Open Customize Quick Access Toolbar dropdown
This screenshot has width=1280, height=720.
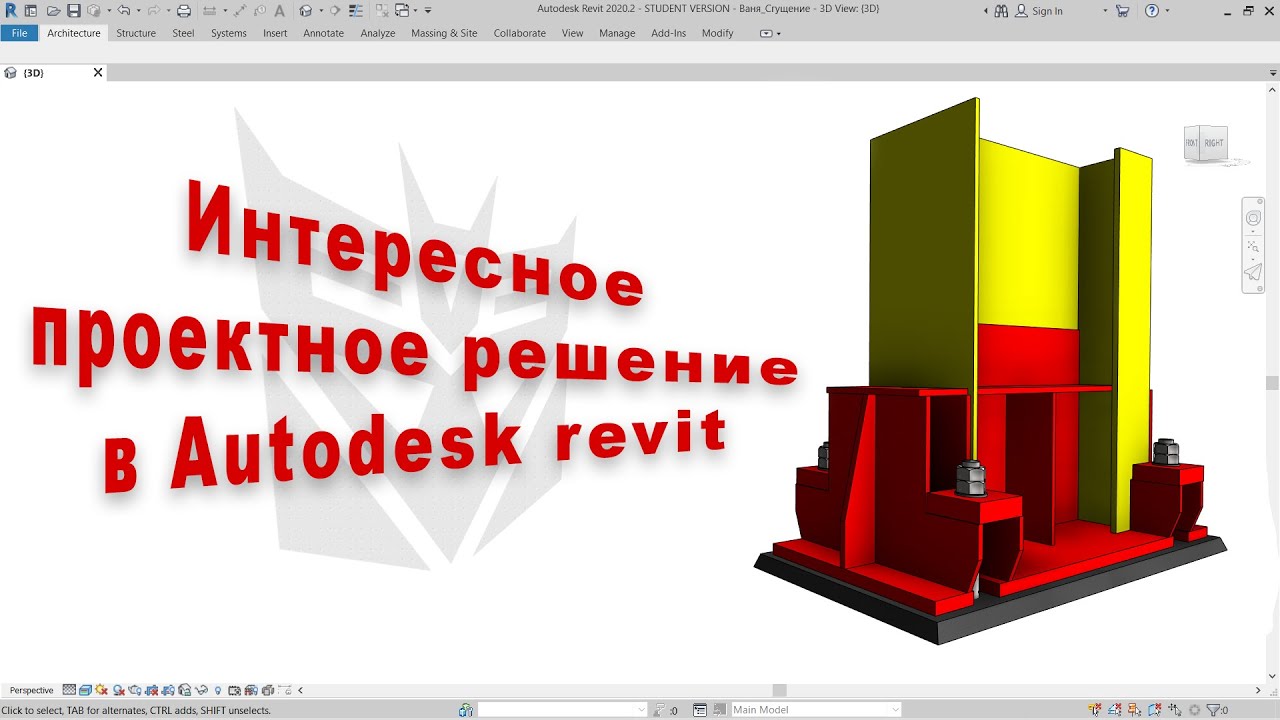coord(428,11)
